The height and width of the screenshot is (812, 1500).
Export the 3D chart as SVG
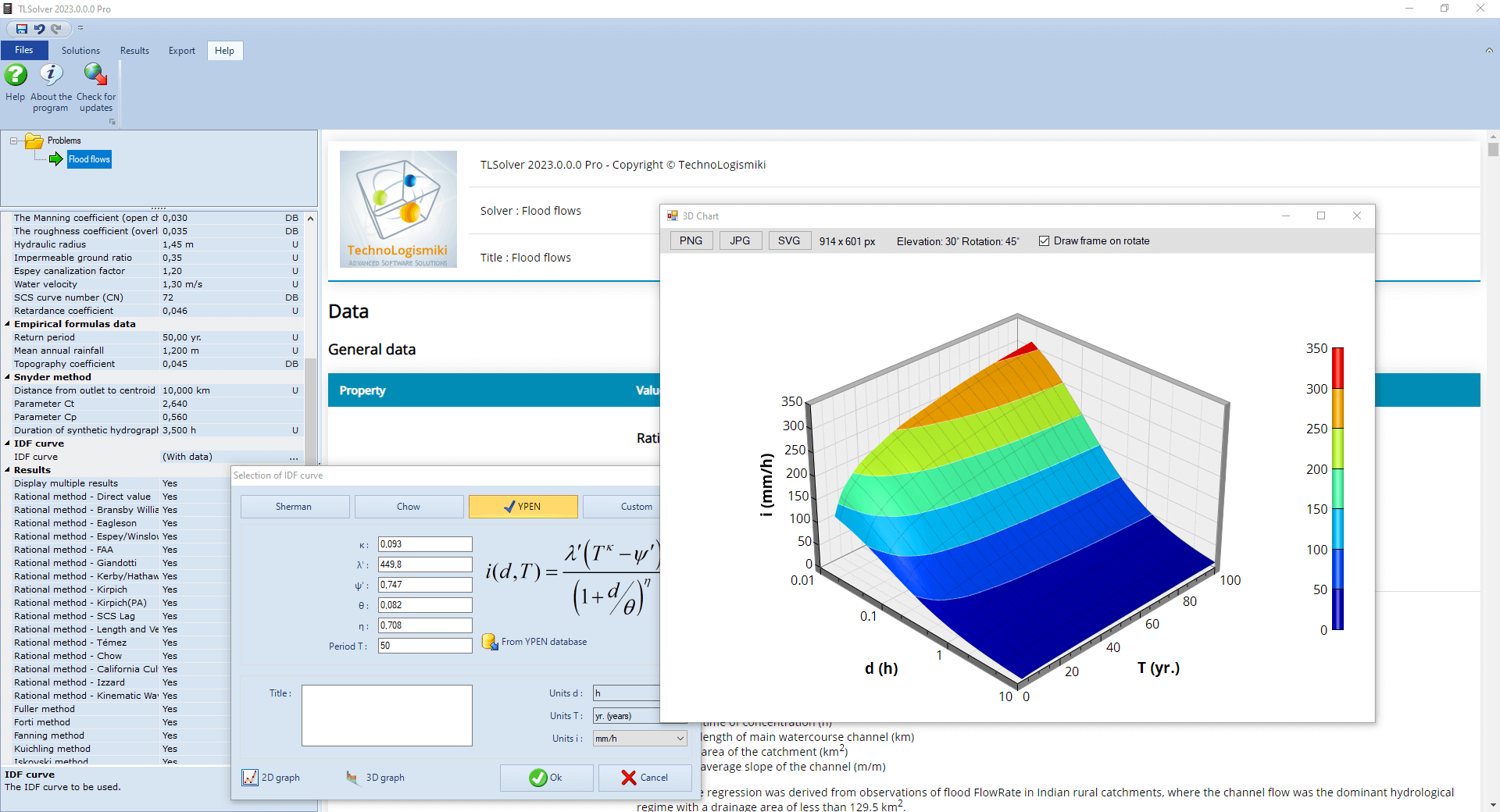point(789,241)
